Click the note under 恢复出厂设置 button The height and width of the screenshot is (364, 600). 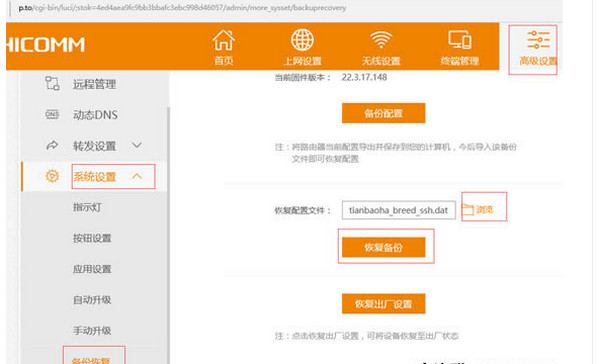pos(367,336)
